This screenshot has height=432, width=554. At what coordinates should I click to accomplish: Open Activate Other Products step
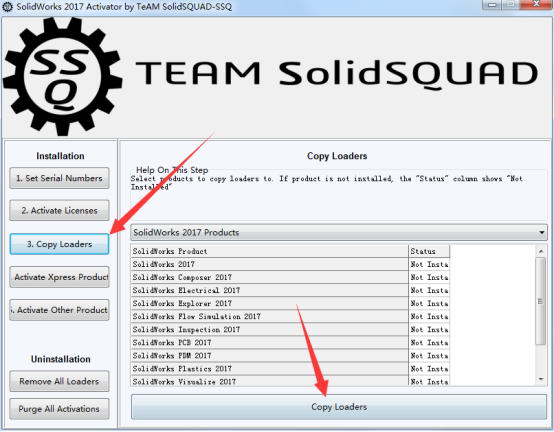click(59, 310)
